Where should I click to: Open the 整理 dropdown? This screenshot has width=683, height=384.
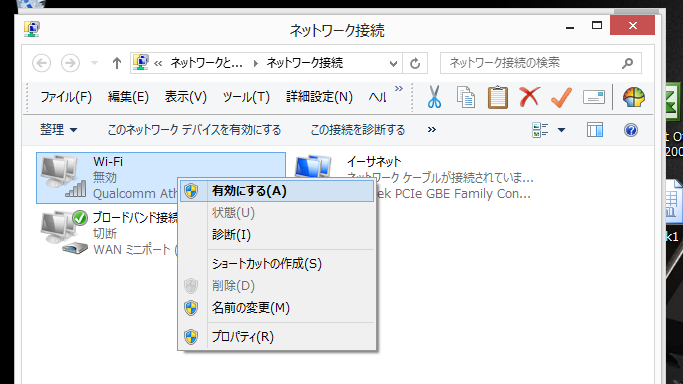(x=58, y=130)
